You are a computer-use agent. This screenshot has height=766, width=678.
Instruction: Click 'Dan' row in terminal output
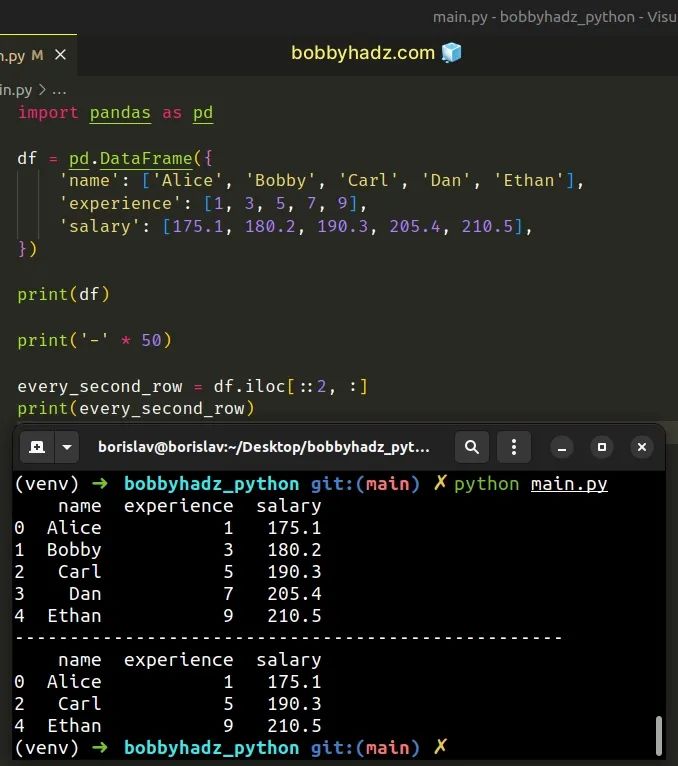(x=168, y=594)
